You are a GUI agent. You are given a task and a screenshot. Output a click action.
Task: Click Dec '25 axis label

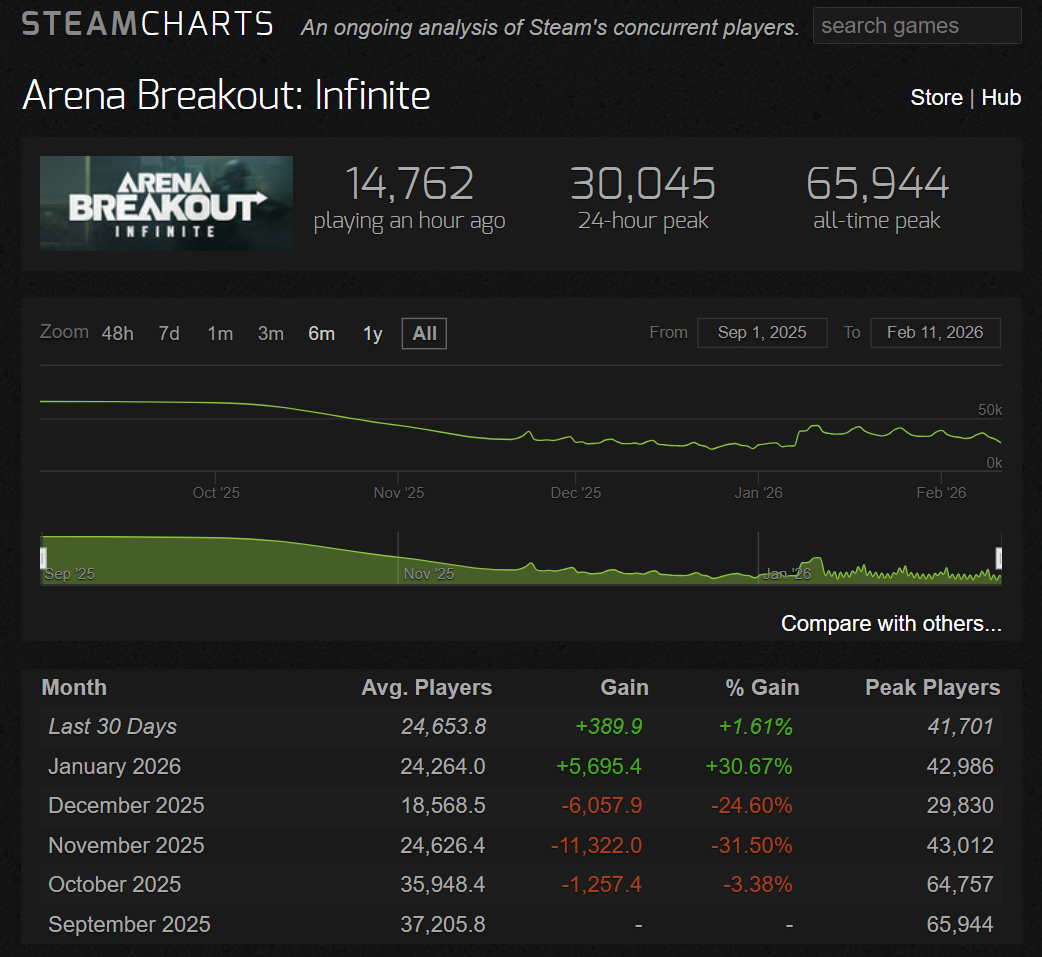point(575,493)
